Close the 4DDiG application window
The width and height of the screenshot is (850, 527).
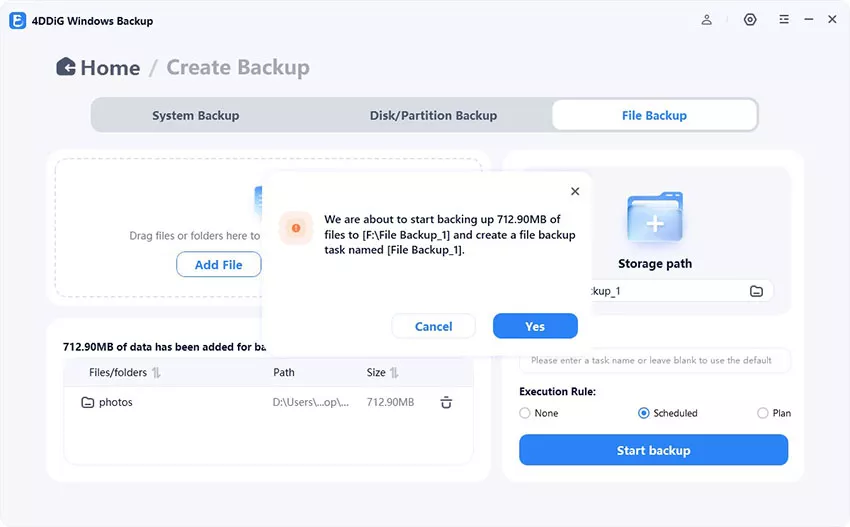832,20
